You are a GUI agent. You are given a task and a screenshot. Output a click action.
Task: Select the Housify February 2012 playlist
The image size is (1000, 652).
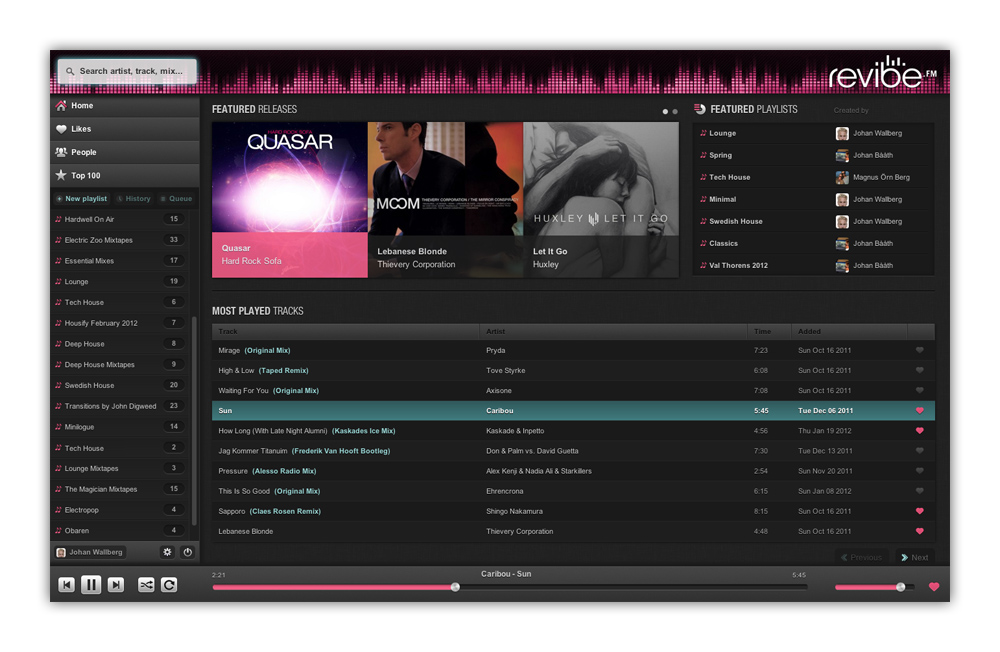(x=120, y=323)
